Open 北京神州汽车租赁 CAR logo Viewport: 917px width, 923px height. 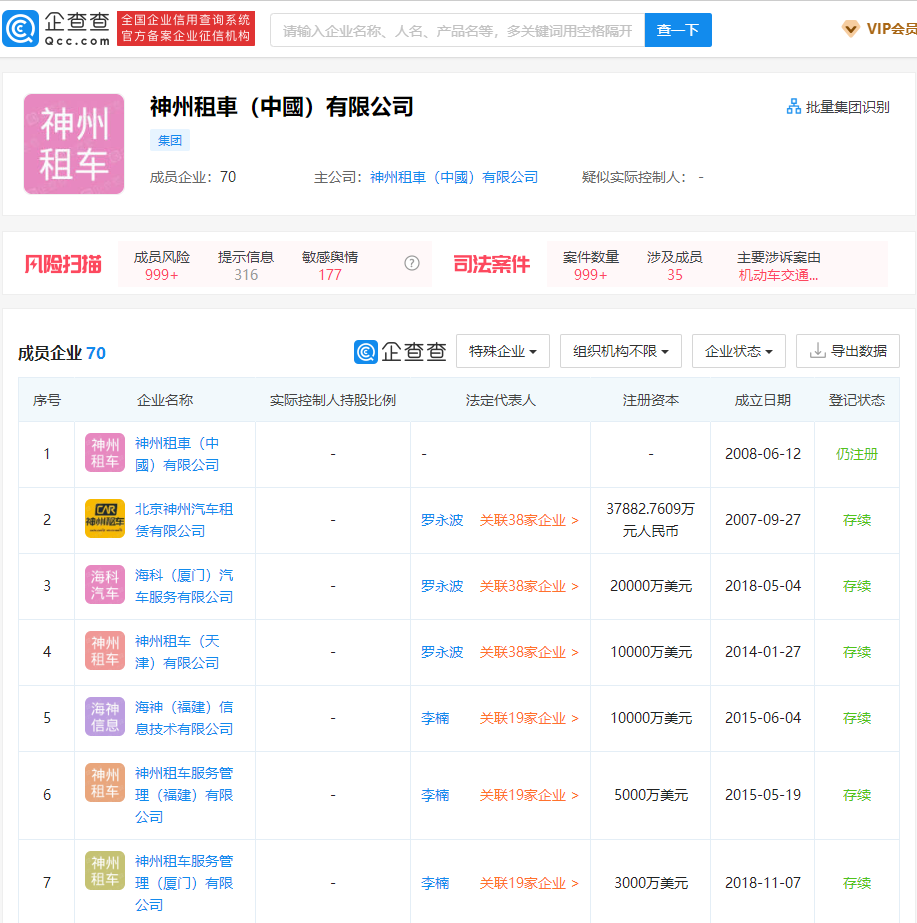pyautogui.click(x=105, y=519)
